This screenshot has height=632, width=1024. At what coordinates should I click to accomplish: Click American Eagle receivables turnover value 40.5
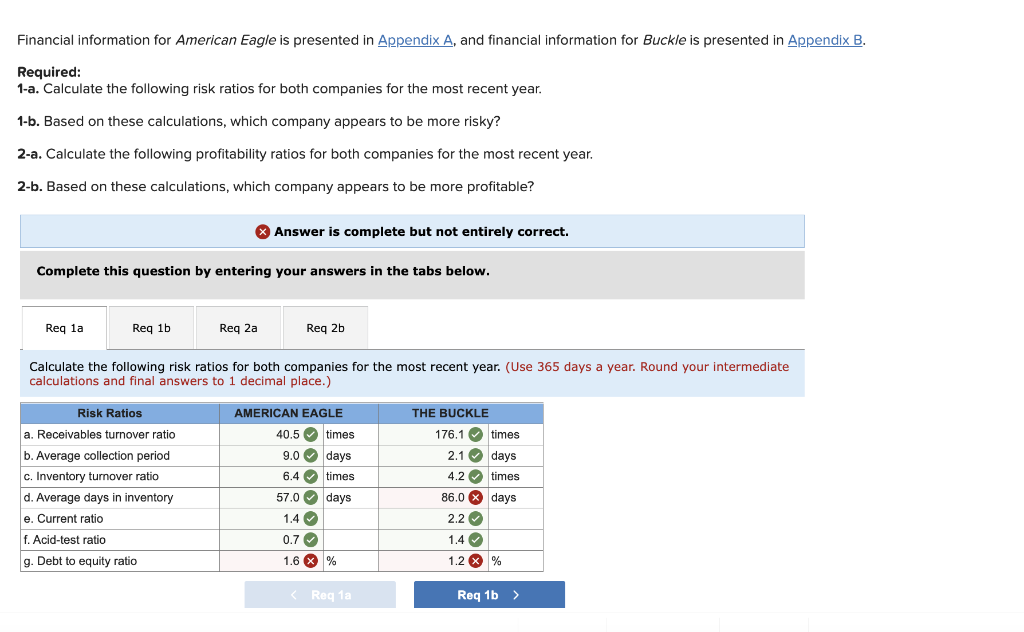coord(287,435)
